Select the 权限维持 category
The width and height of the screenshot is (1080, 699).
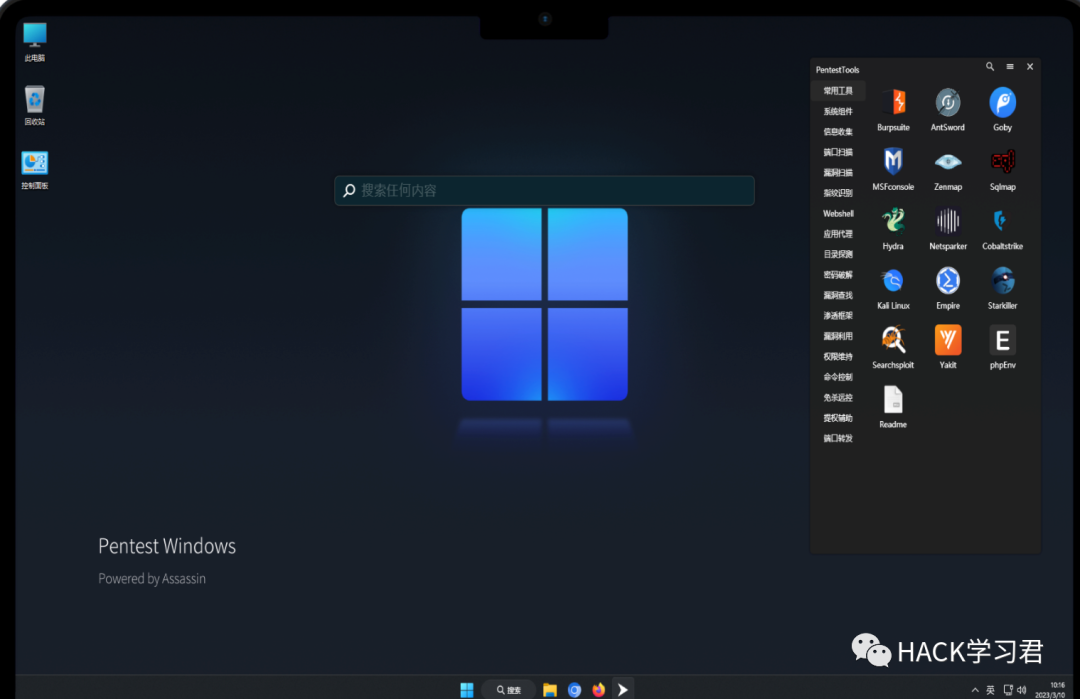pos(838,357)
